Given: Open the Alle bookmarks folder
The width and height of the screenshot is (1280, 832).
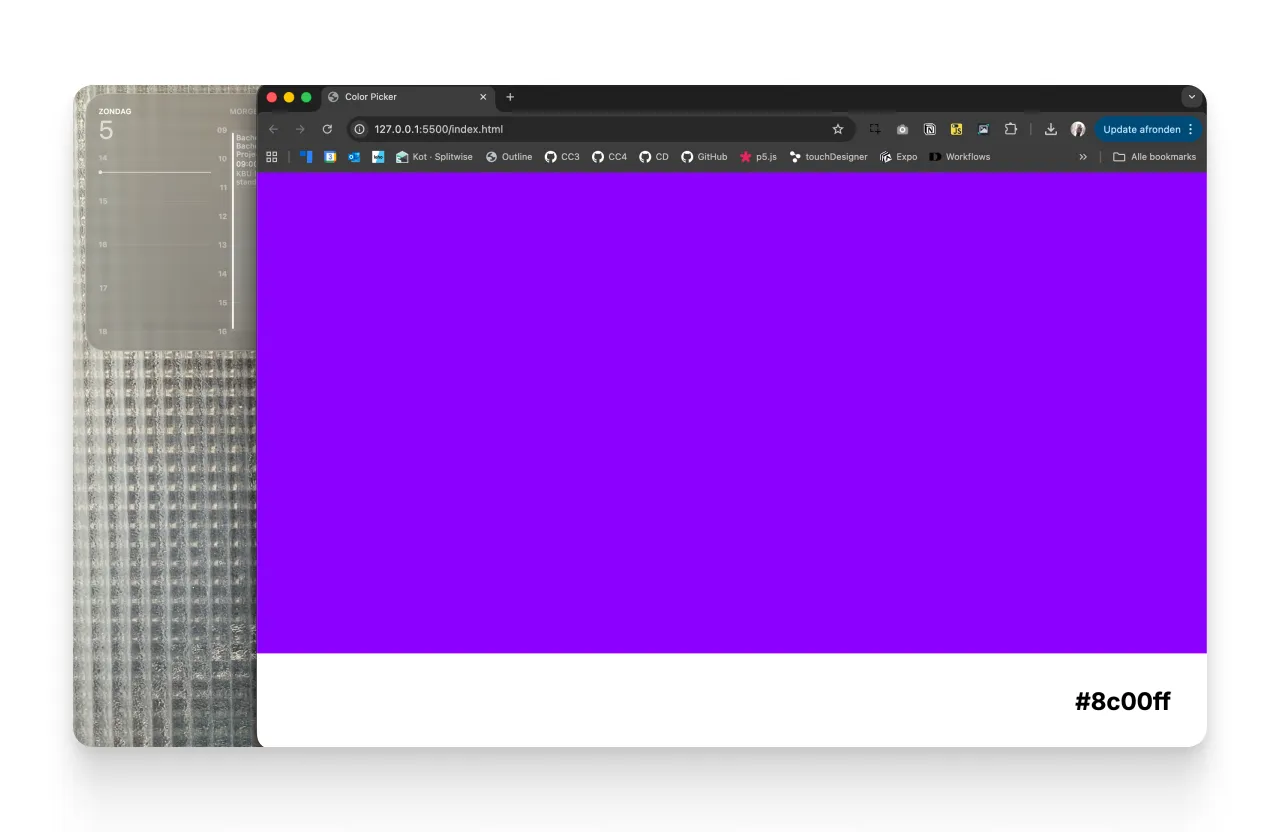Looking at the screenshot, I should pyautogui.click(x=1154, y=157).
